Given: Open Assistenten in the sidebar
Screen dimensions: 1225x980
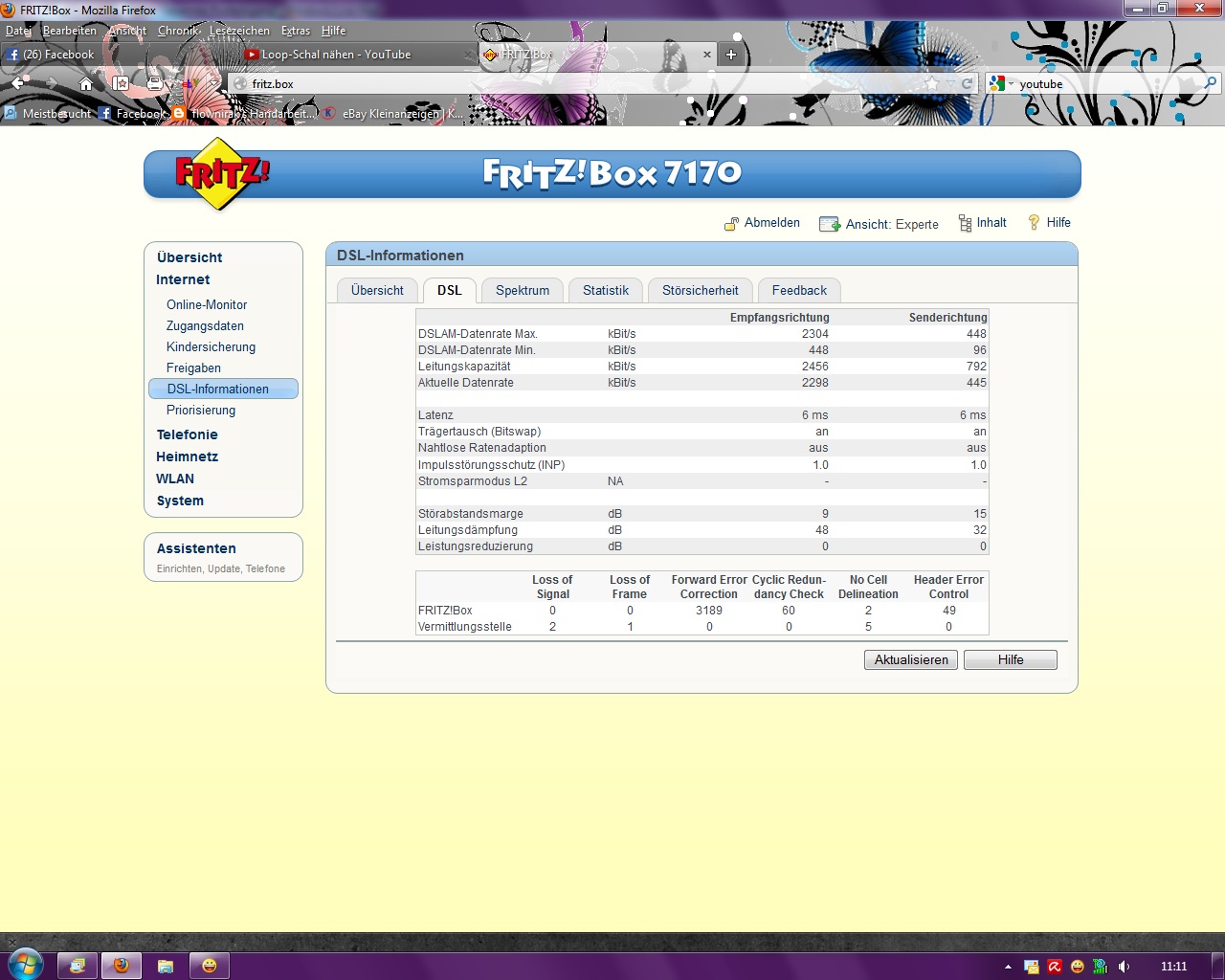Looking at the screenshot, I should tap(196, 548).
